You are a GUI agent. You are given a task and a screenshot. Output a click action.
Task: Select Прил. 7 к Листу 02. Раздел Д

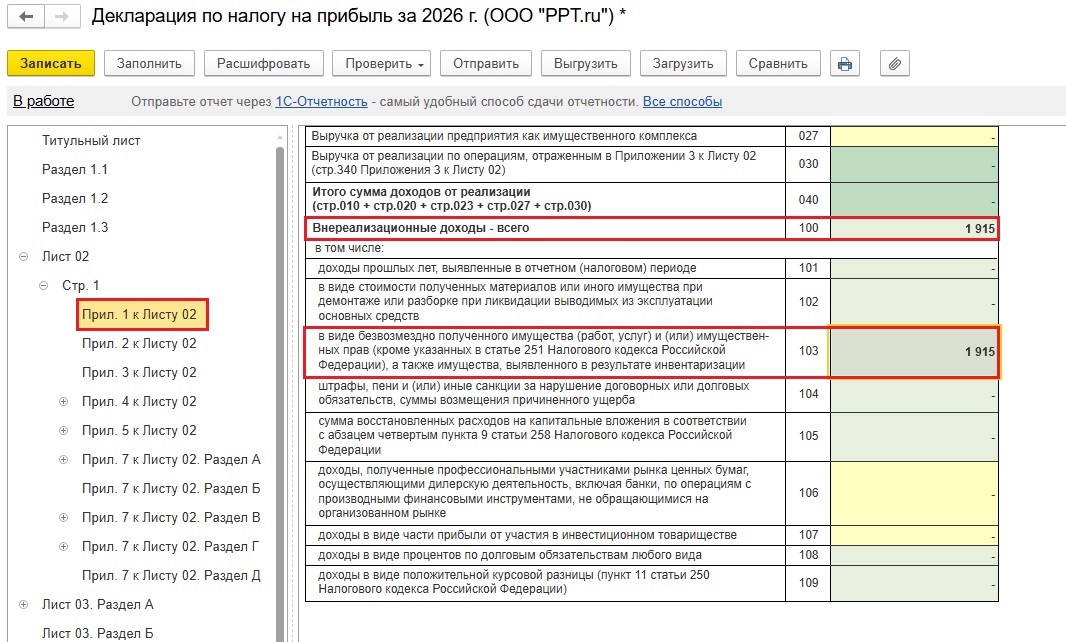171,576
